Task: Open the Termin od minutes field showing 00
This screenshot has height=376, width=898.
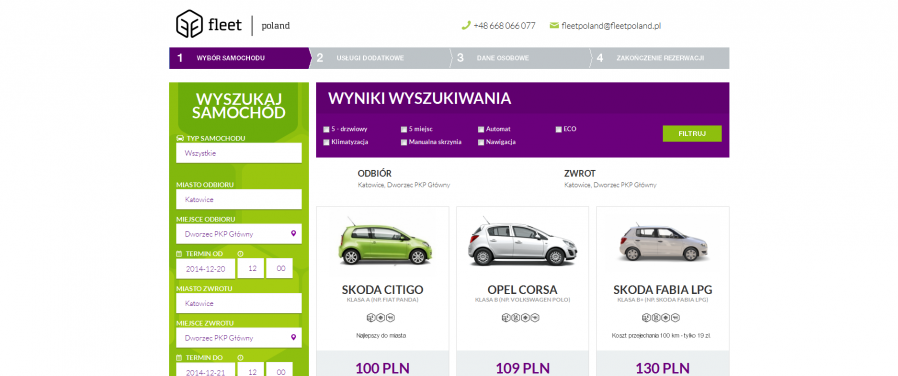Action: 279,268
